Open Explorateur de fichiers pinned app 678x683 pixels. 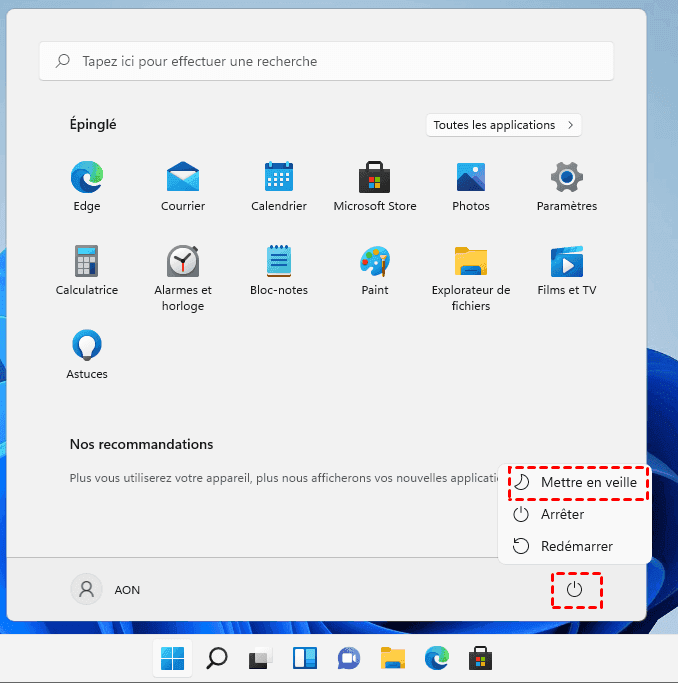(x=471, y=278)
